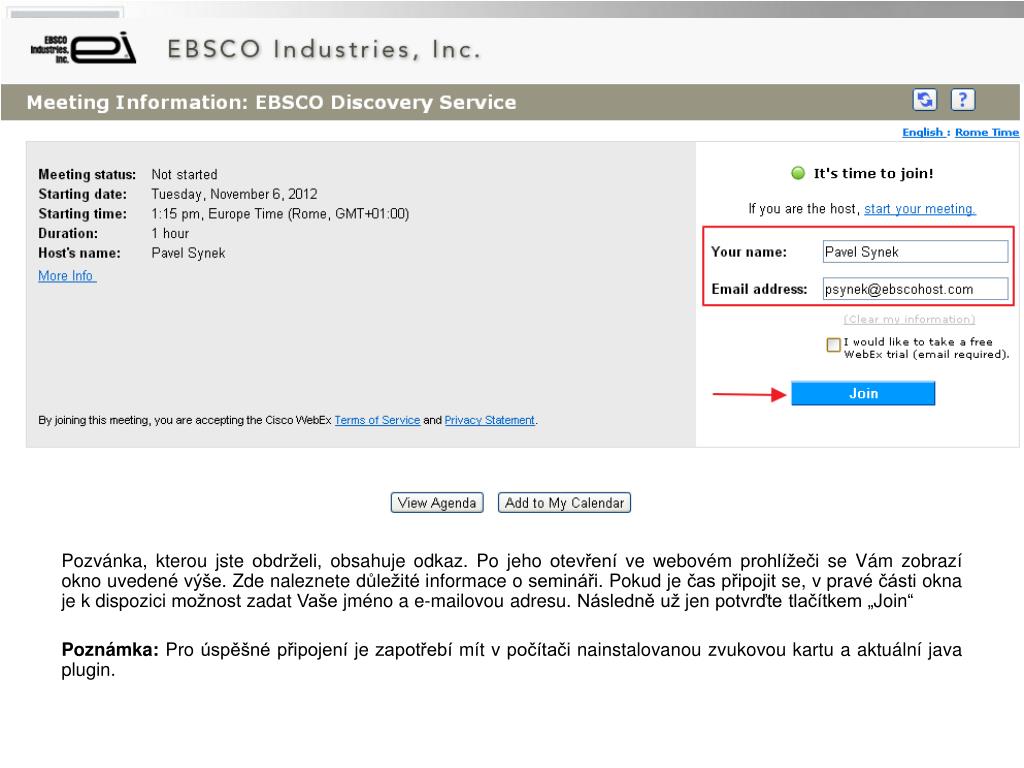Follow the 'start your meeting' link
This screenshot has width=1024, height=768.
click(x=920, y=209)
